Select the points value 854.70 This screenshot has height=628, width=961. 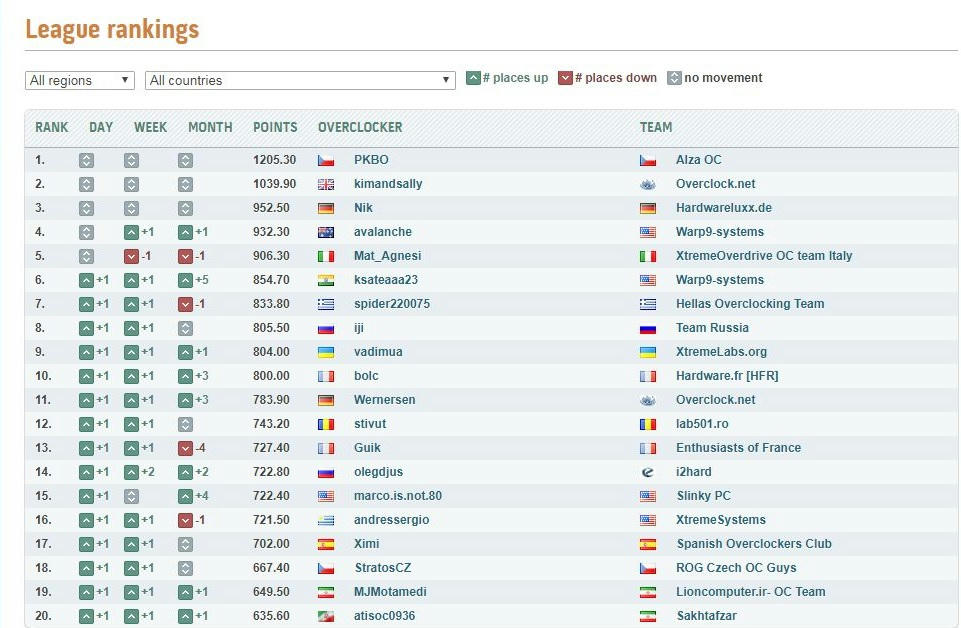(272, 280)
